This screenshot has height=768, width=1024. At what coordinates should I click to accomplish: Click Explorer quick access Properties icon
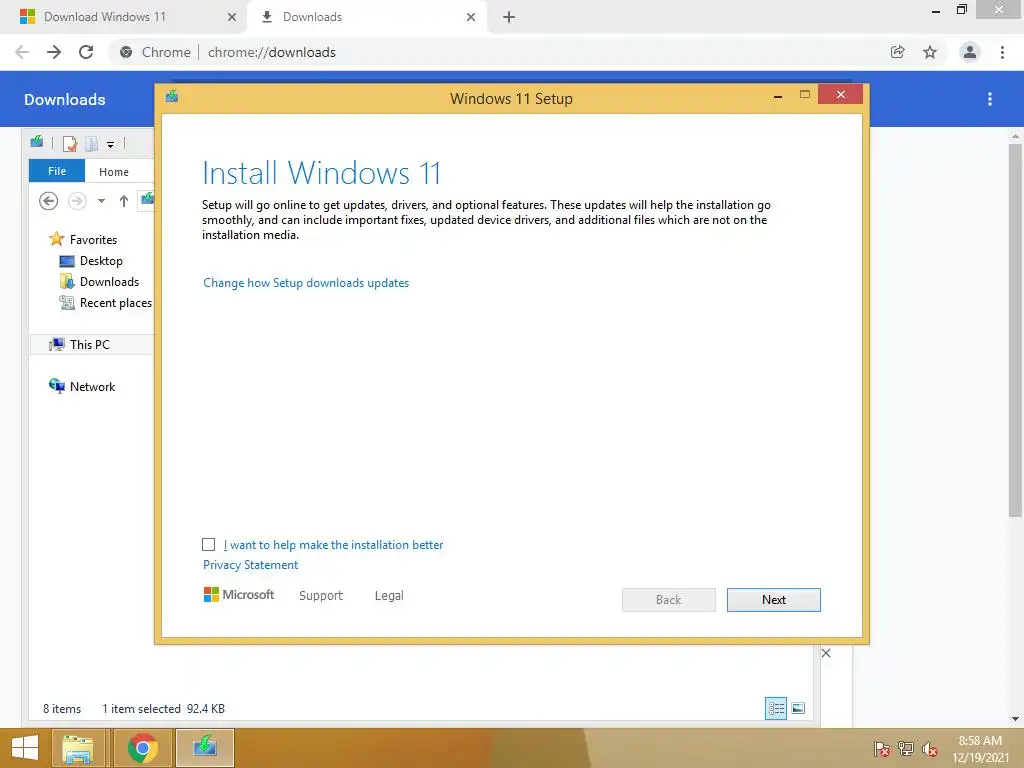coord(69,144)
